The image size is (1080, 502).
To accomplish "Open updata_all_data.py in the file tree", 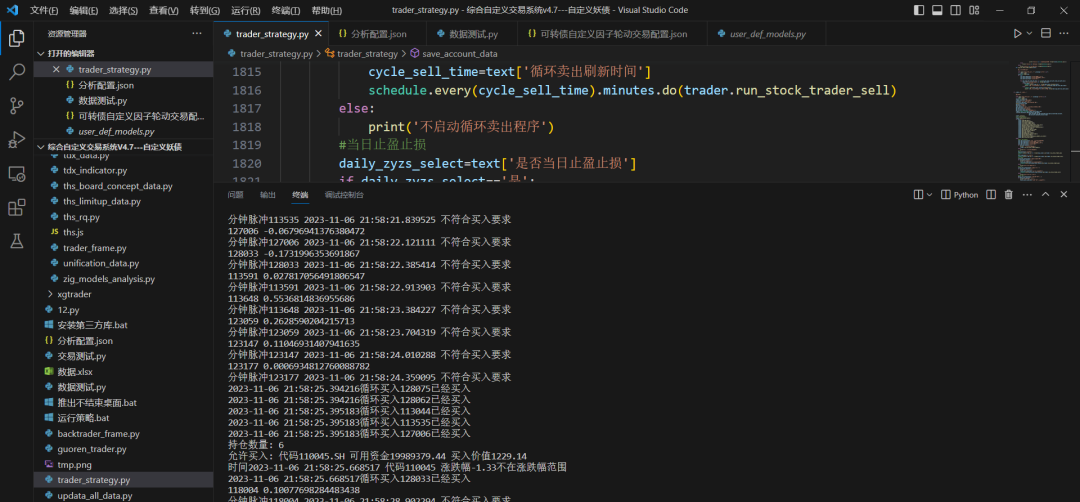I will pos(95,495).
